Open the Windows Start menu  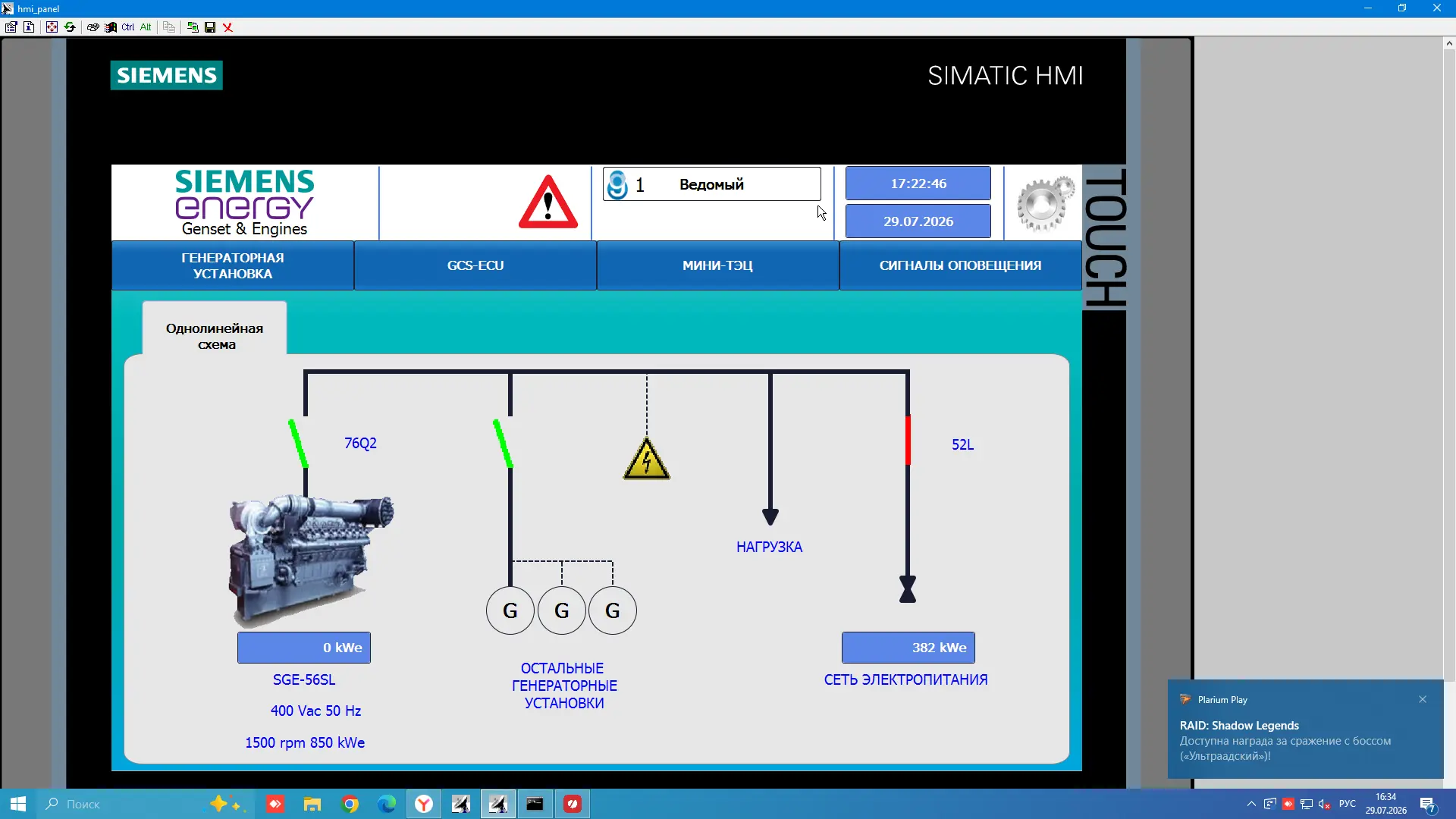tap(18, 804)
